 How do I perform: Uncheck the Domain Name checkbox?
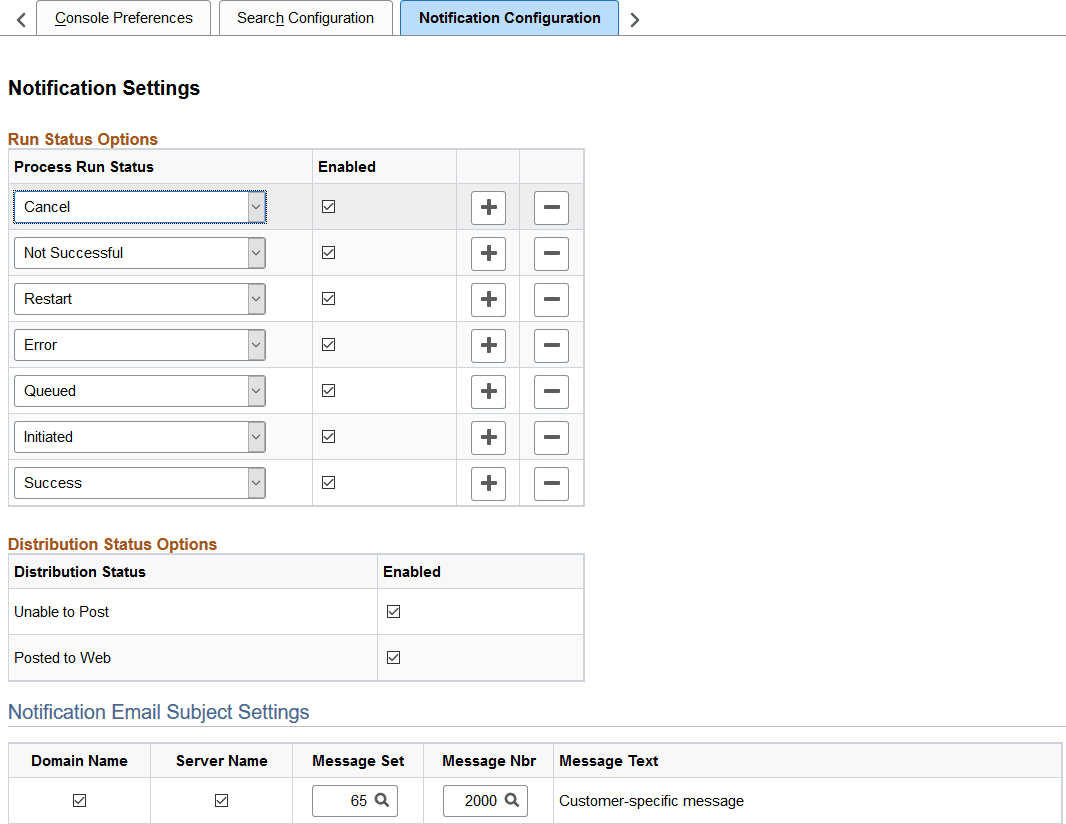tap(79, 800)
